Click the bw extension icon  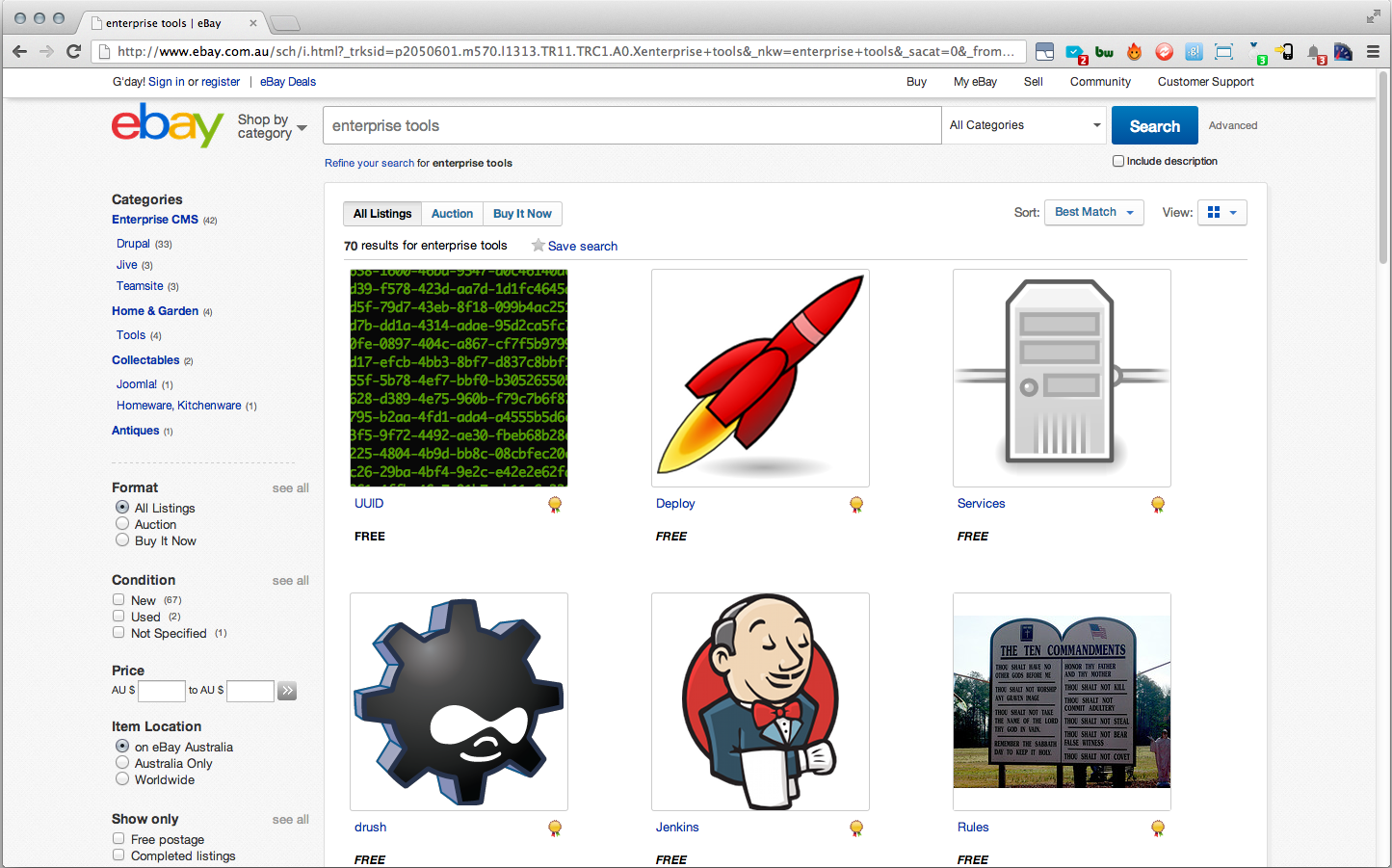coord(1104,52)
